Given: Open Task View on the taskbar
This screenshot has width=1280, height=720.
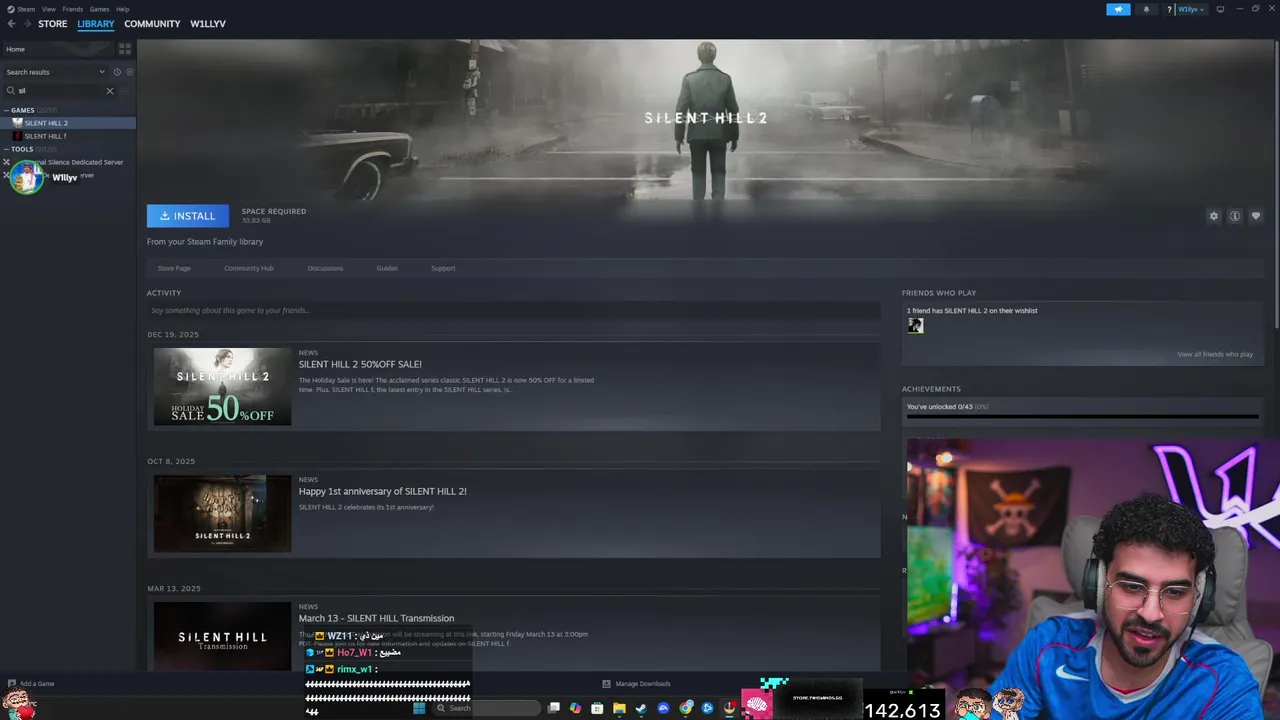Looking at the screenshot, I should tap(553, 708).
